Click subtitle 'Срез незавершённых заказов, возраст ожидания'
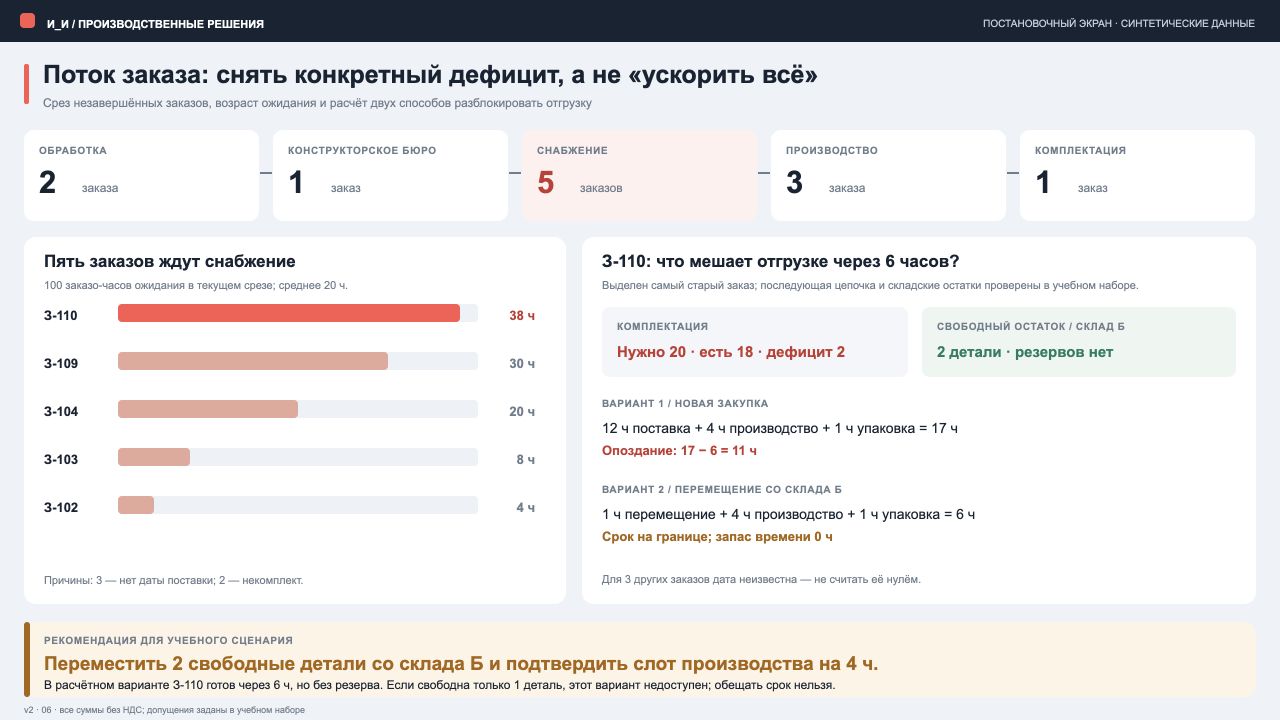This screenshot has width=1280, height=720. (317, 103)
